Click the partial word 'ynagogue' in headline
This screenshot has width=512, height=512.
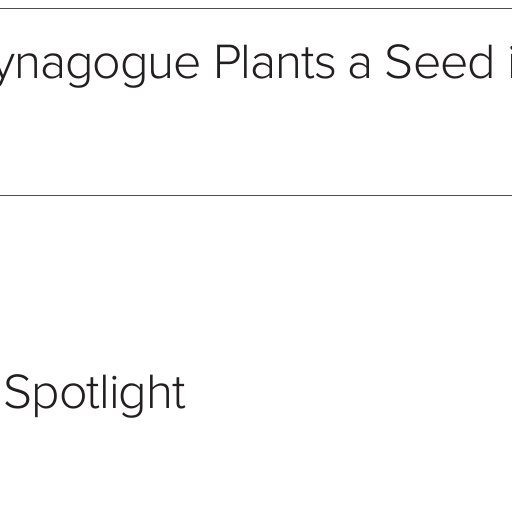pos(99,65)
